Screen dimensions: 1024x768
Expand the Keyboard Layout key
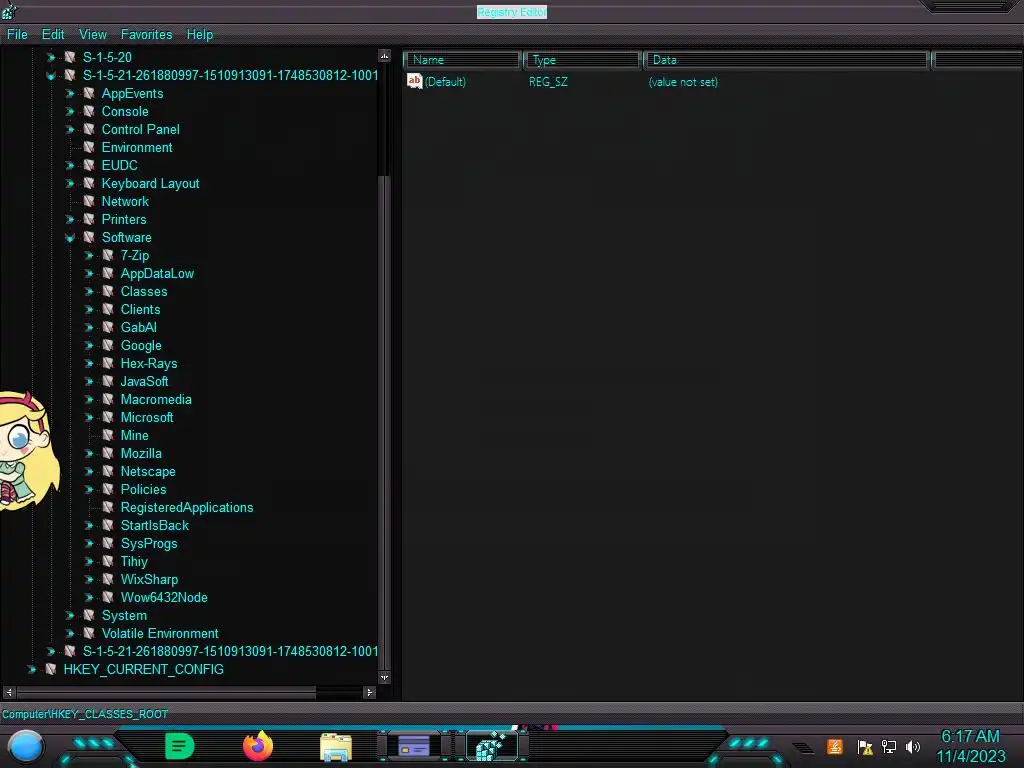point(70,184)
